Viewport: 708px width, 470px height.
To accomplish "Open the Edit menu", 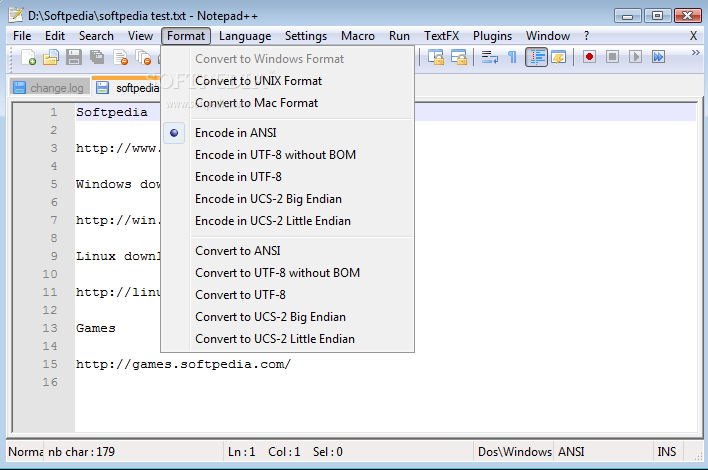I will [55, 36].
